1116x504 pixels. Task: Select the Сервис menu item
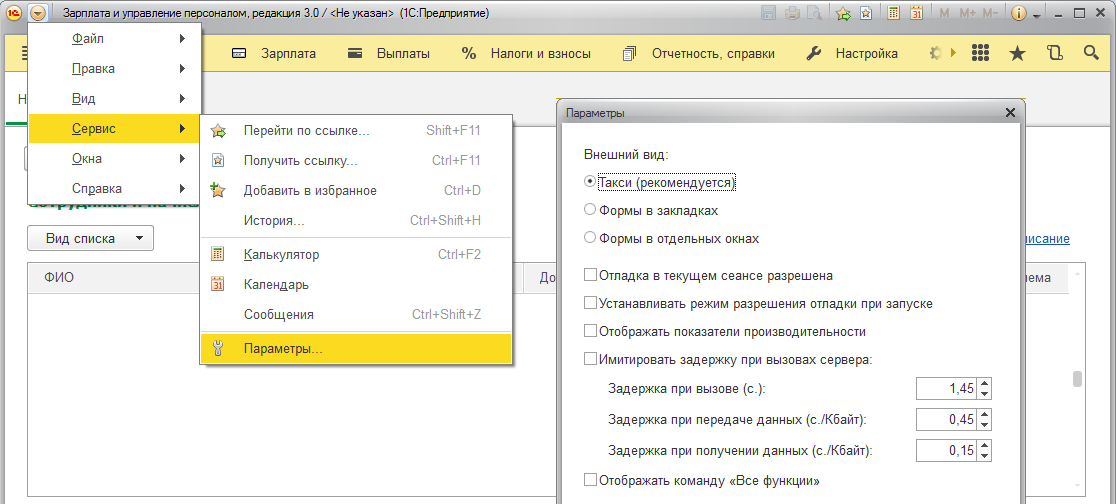point(115,129)
